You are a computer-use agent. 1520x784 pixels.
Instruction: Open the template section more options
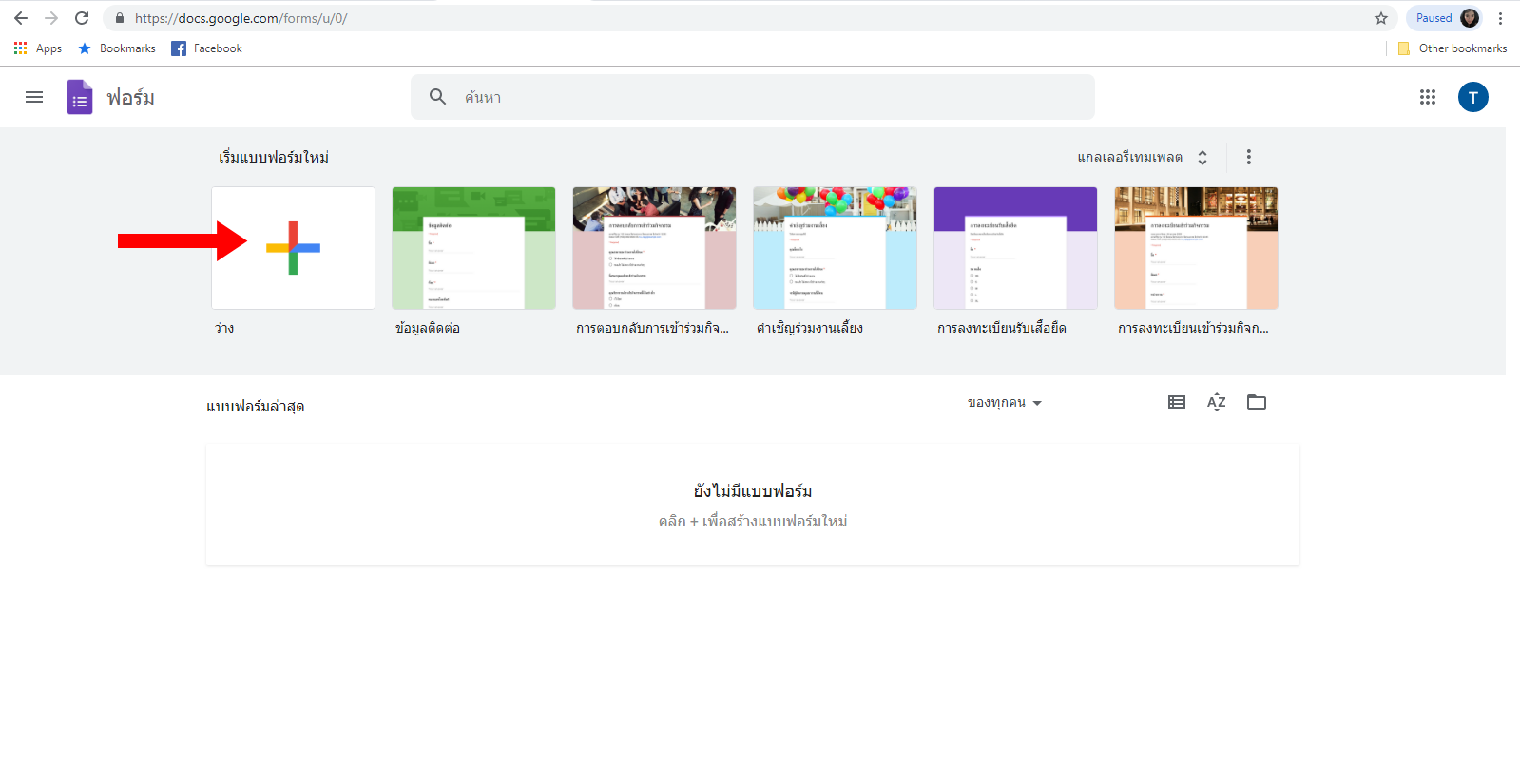point(1249,157)
